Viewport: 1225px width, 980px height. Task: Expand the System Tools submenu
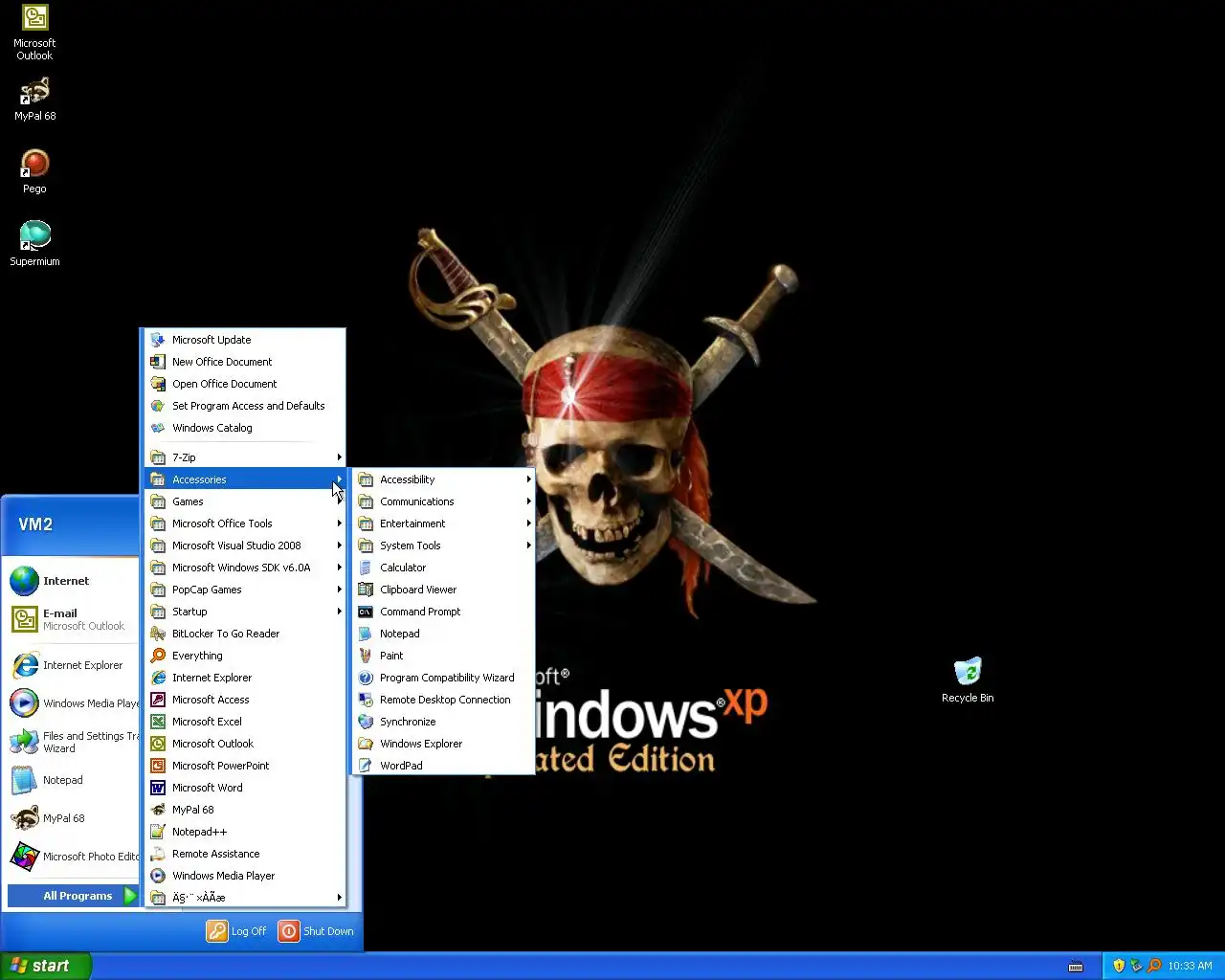(443, 546)
